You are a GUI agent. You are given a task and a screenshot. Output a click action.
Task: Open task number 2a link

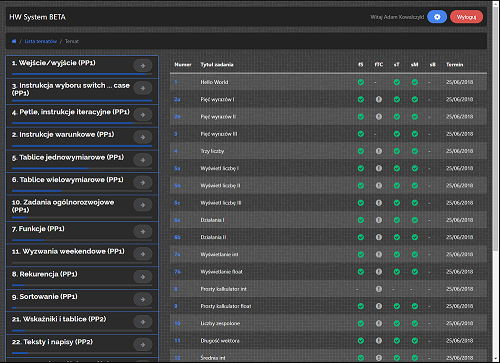tap(177, 99)
